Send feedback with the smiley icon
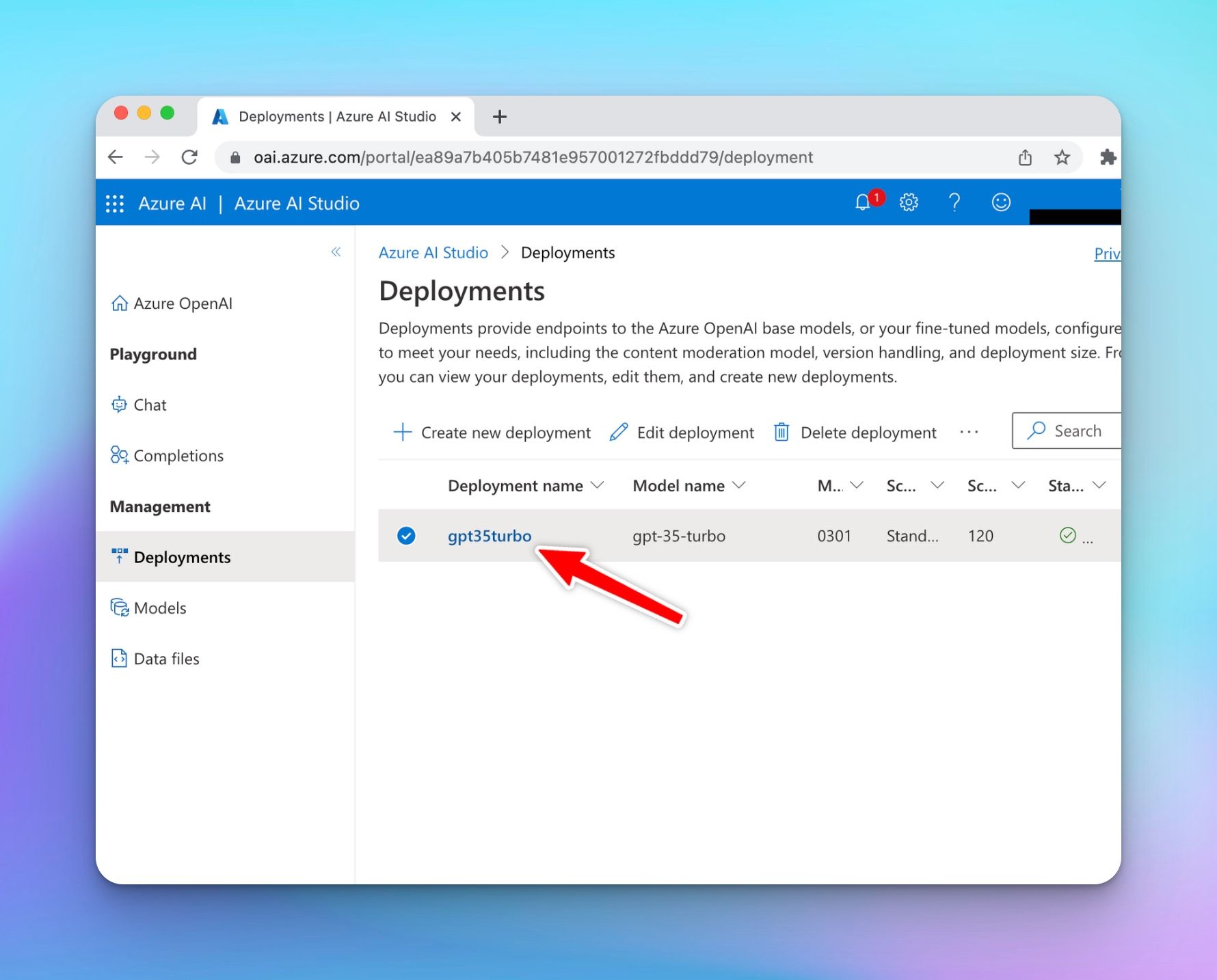 (1001, 202)
